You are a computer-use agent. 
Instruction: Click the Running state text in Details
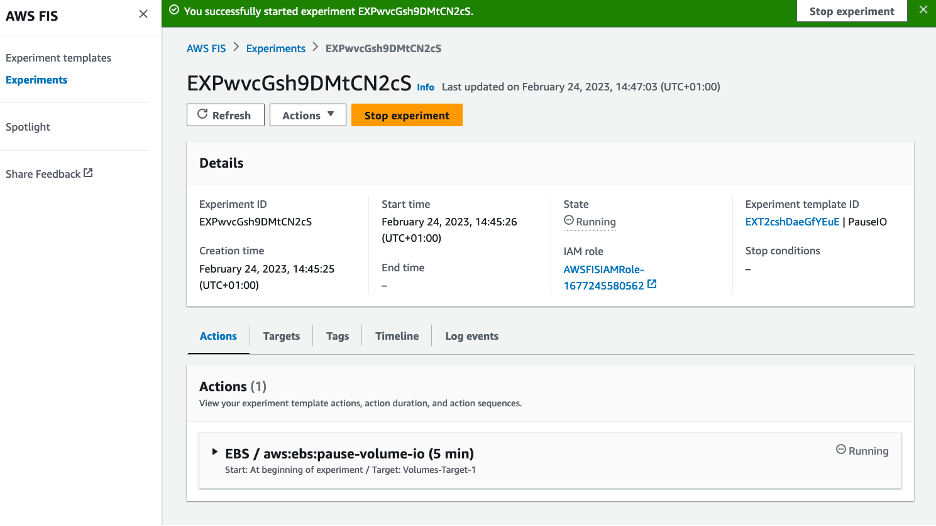click(596, 222)
